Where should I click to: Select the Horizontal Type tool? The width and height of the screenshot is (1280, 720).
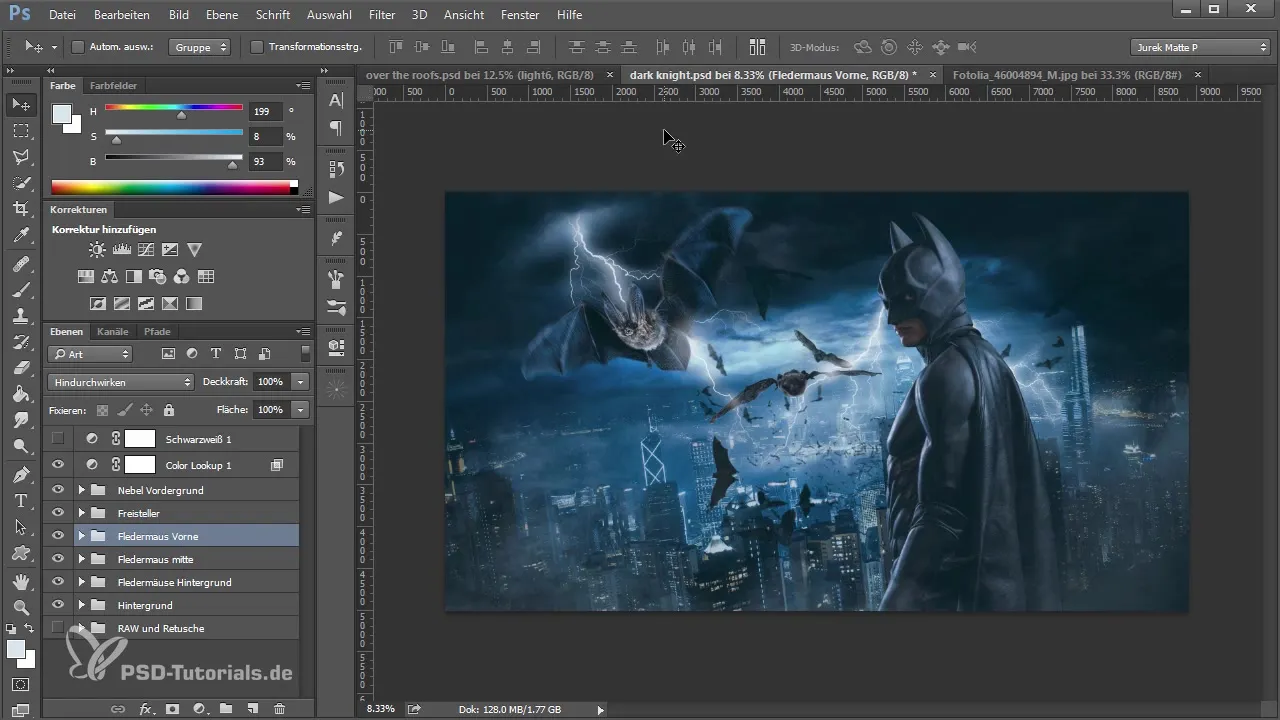[21, 500]
